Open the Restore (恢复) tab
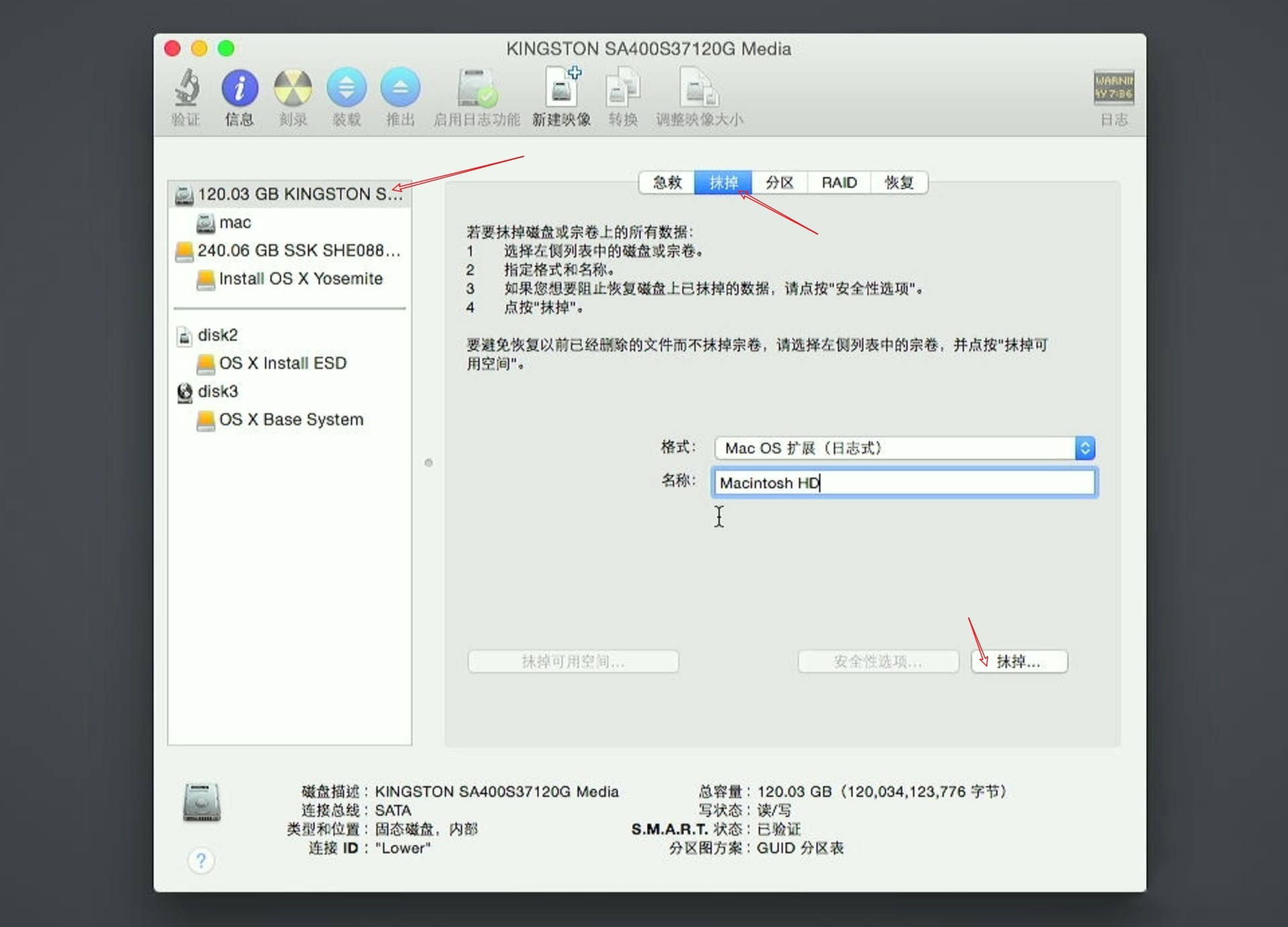This screenshot has width=1288, height=927. coord(899,182)
